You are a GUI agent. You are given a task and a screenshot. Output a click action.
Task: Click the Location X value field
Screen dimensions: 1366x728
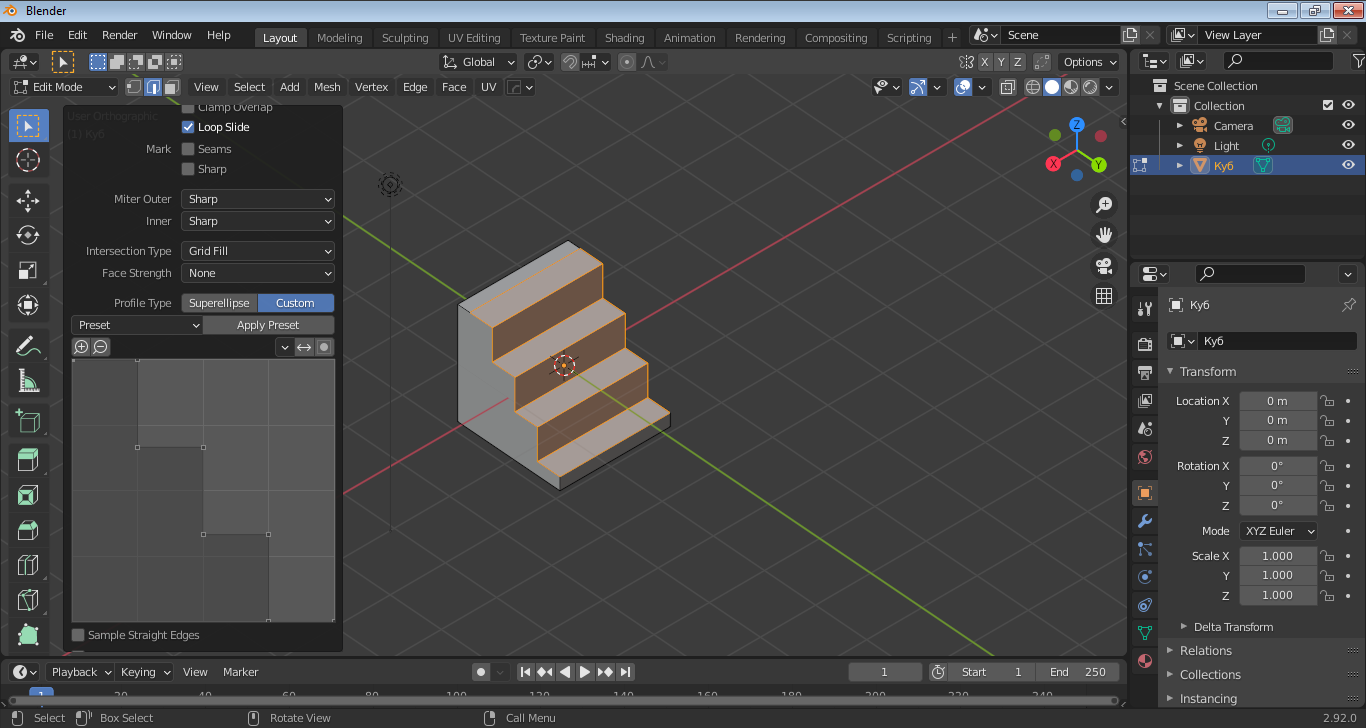(x=1277, y=401)
